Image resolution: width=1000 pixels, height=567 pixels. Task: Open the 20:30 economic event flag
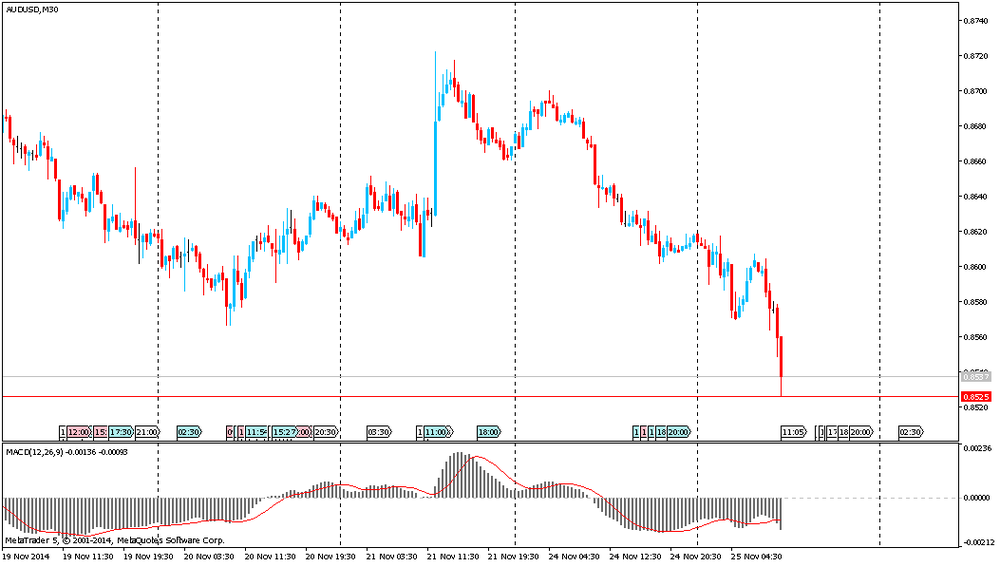click(x=326, y=432)
